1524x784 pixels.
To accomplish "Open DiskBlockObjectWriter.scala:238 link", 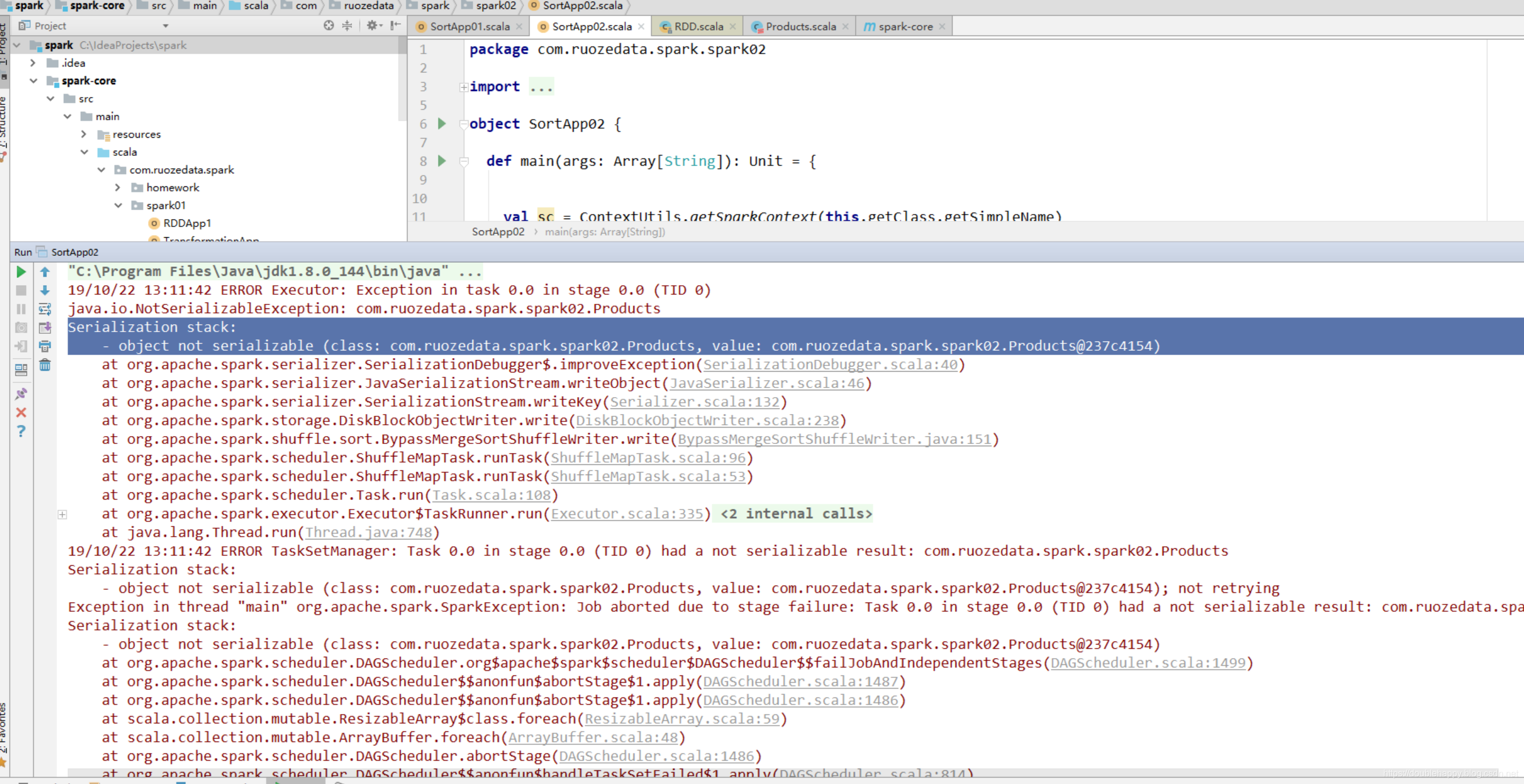I will click(x=707, y=421).
